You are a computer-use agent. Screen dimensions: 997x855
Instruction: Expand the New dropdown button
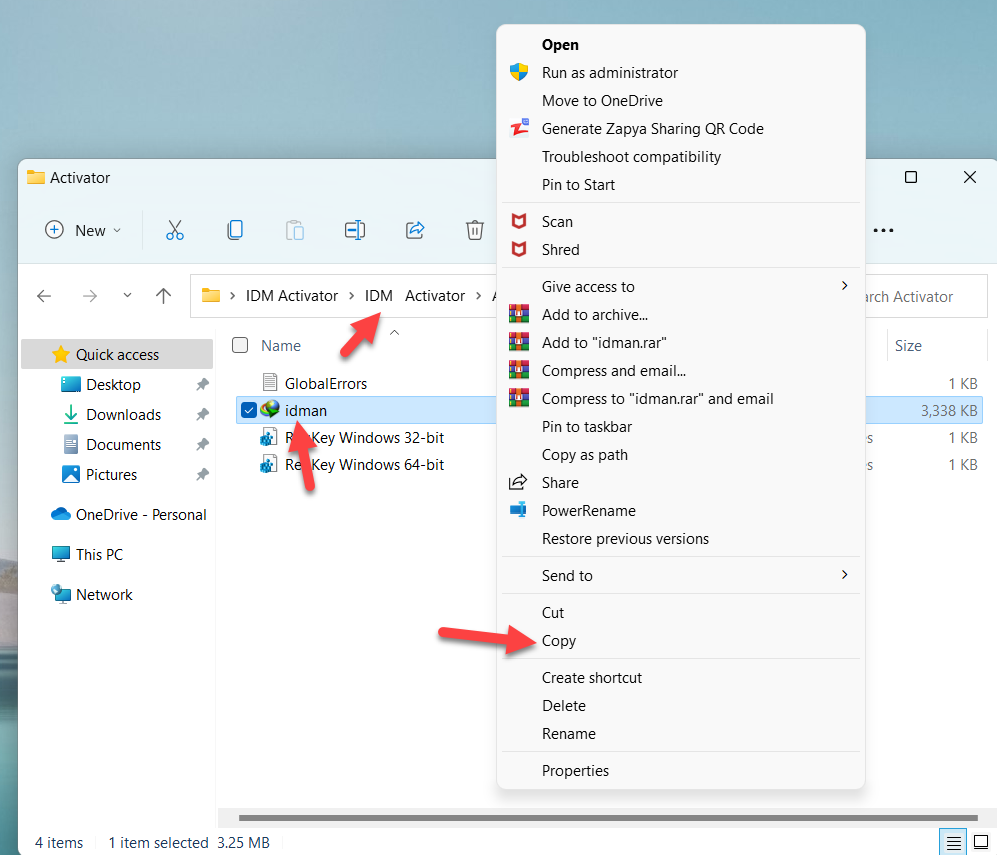84,230
